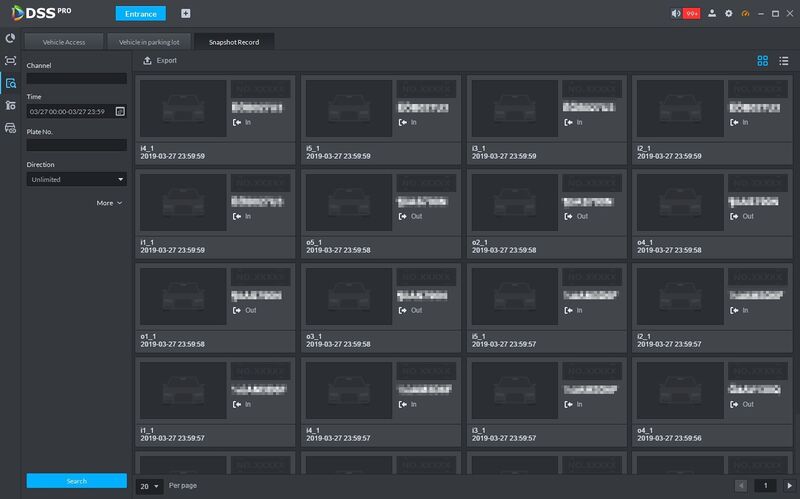This screenshot has width=800, height=499.
Task: Open vehicle thumbnail of i1_1 23:59:59 record
Action: (183, 202)
